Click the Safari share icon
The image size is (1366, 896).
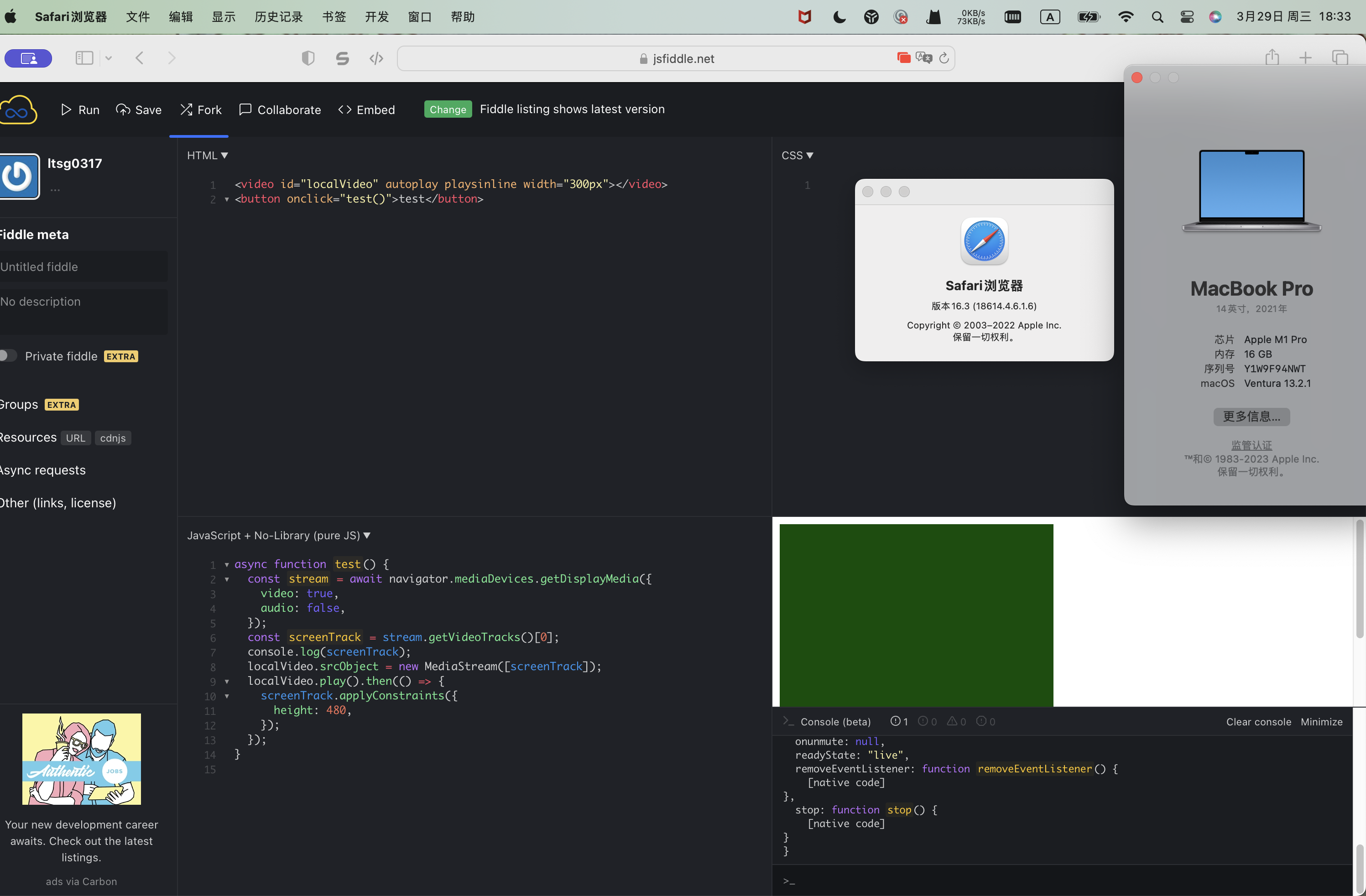pos(1272,57)
